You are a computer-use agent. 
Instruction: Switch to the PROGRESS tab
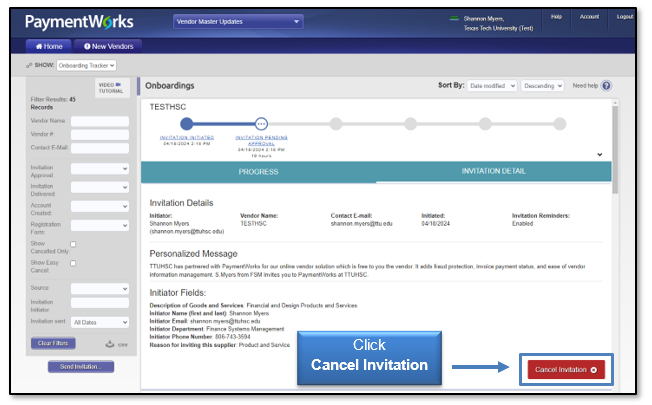(258, 172)
